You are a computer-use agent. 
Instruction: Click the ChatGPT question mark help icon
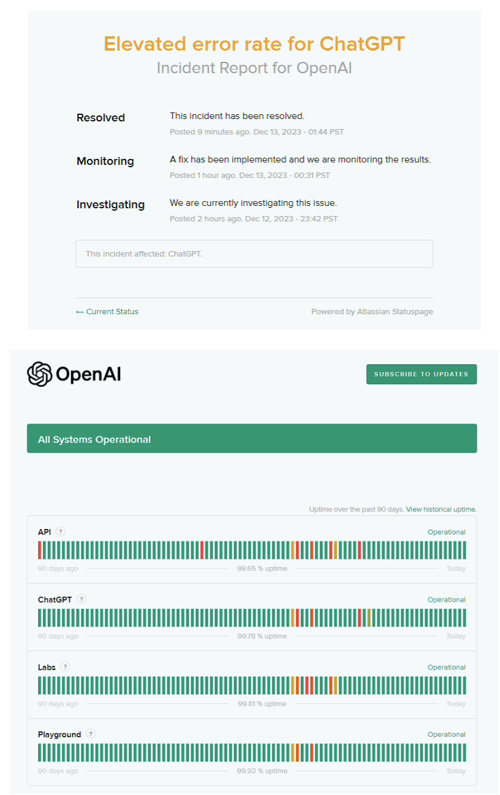81,599
